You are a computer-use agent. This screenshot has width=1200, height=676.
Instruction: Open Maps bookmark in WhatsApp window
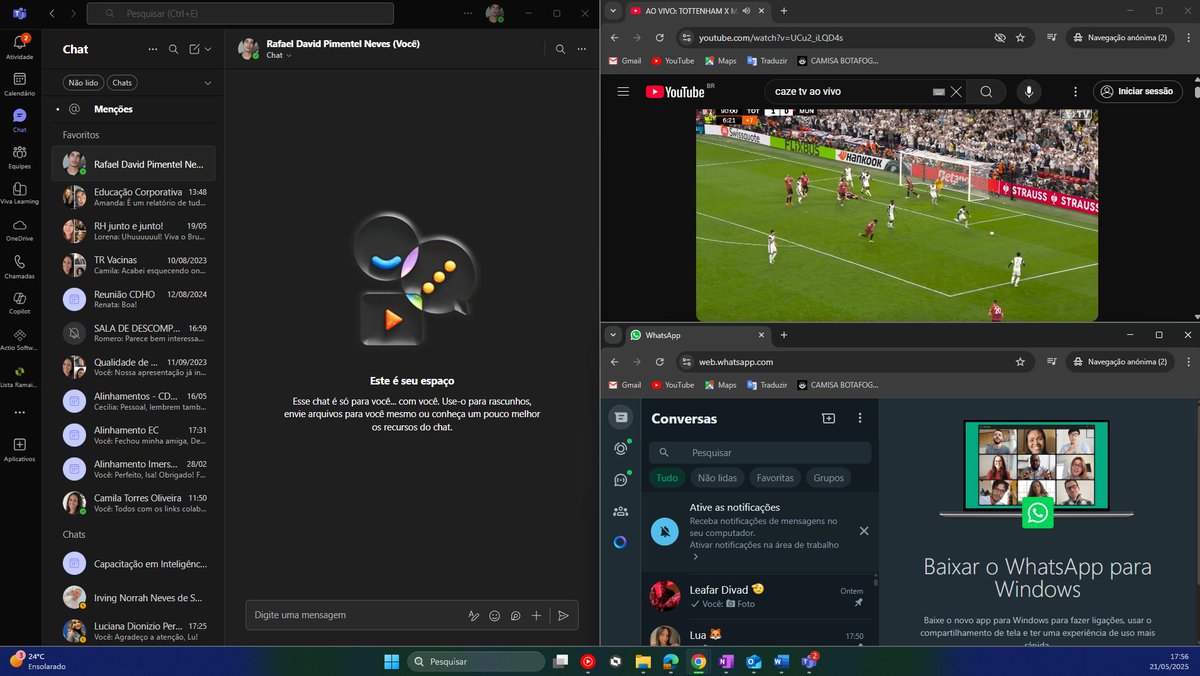(x=719, y=385)
